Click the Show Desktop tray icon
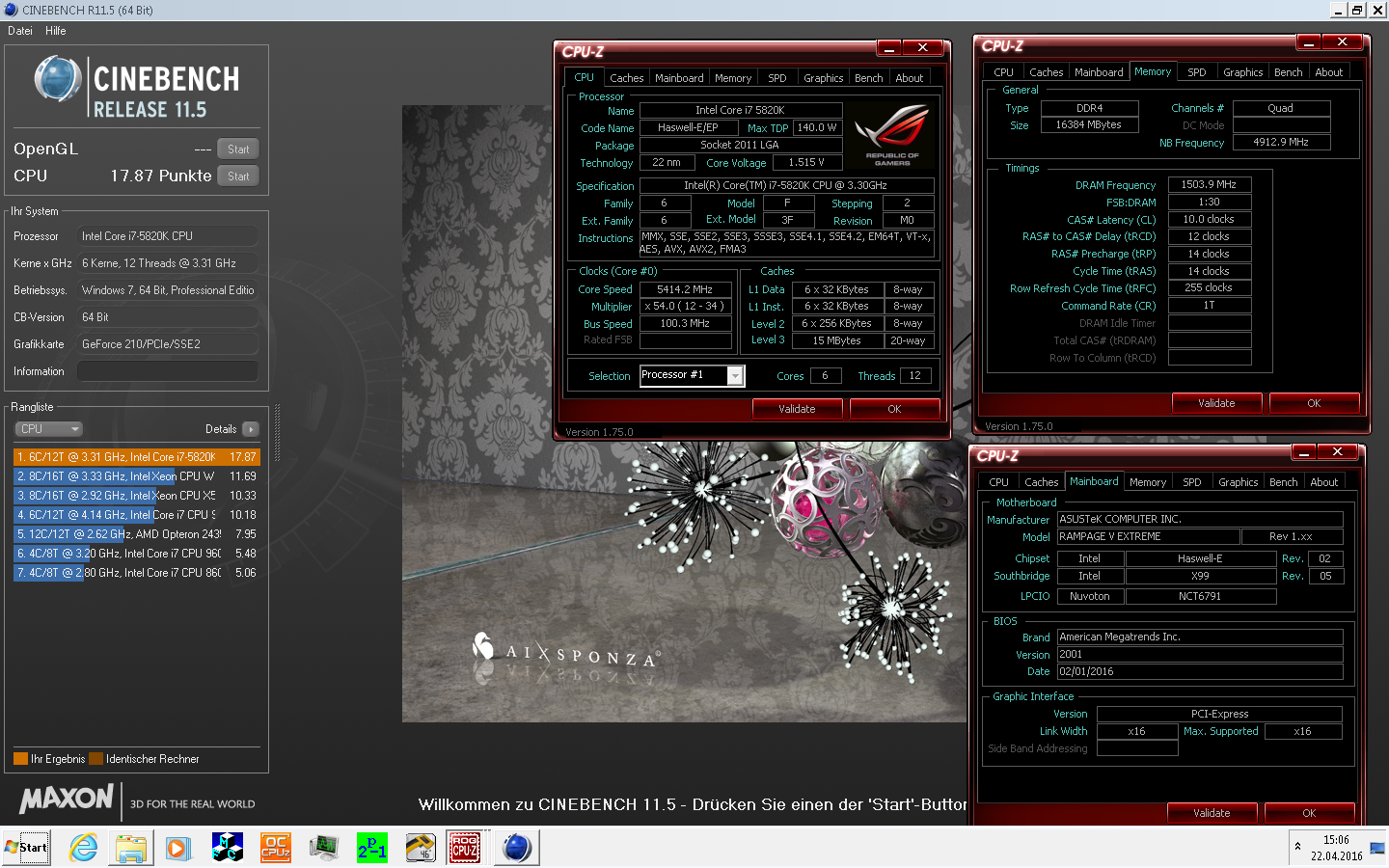The image size is (1389, 868). point(1377,848)
